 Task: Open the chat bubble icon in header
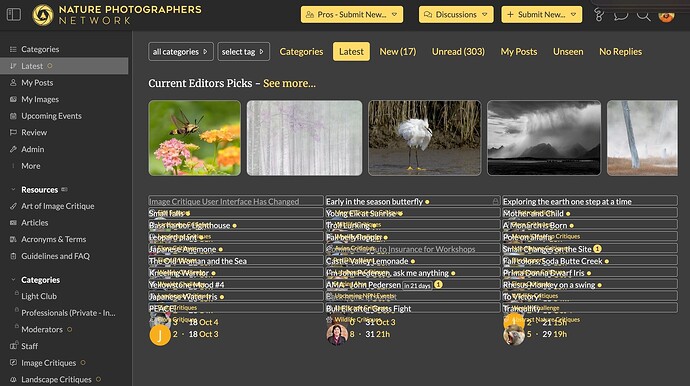[621, 15]
